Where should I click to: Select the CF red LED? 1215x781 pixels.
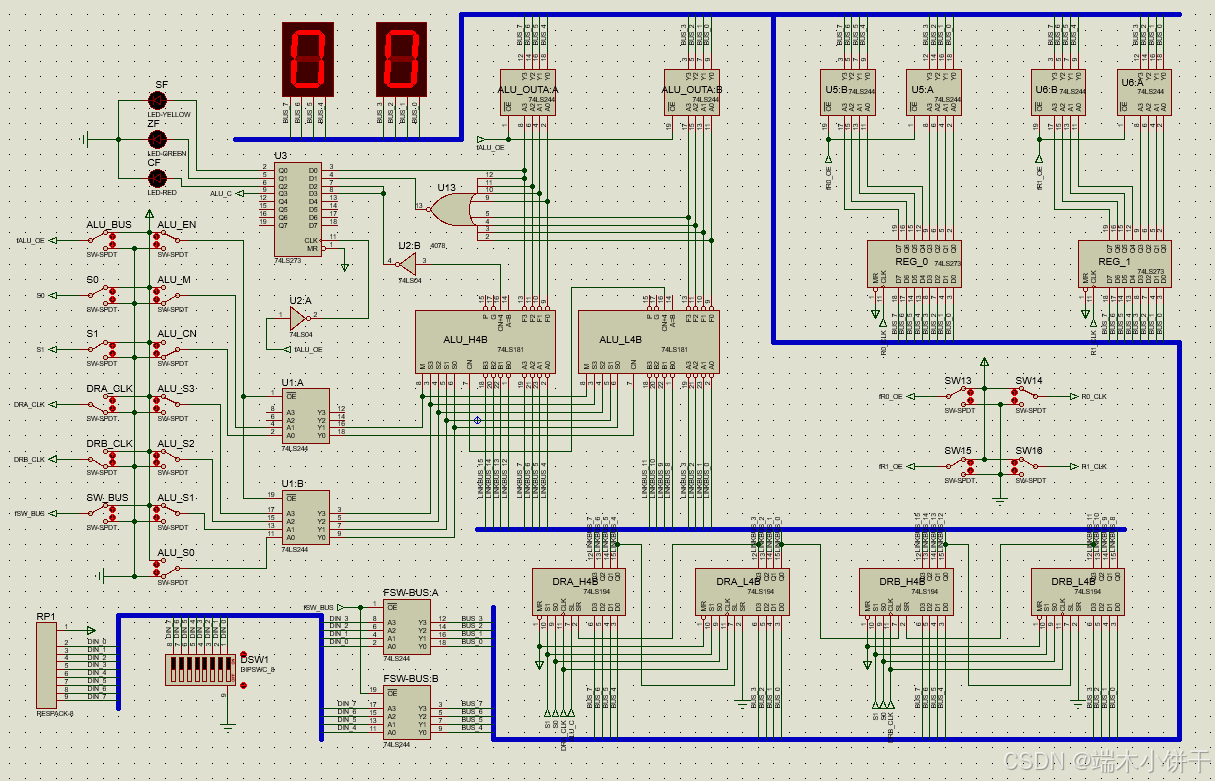157,178
